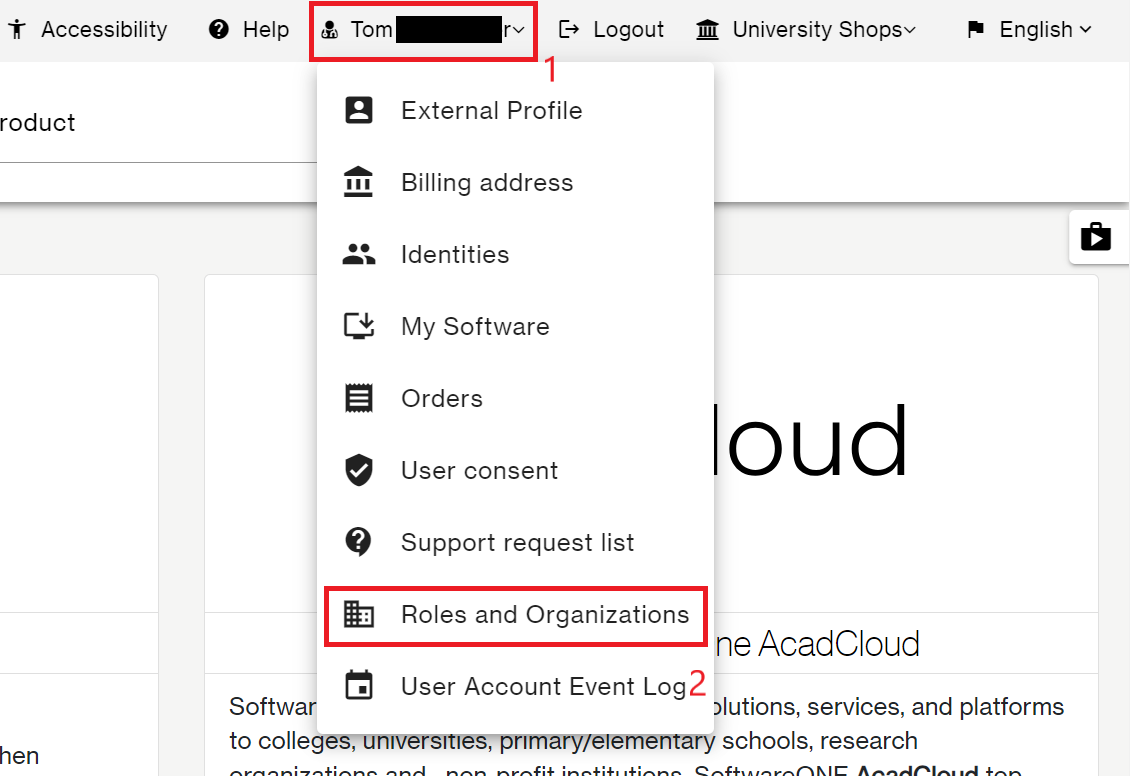The height and width of the screenshot is (776, 1130).
Task: Open the English language selector
Action: pyautogui.click(x=1029, y=30)
